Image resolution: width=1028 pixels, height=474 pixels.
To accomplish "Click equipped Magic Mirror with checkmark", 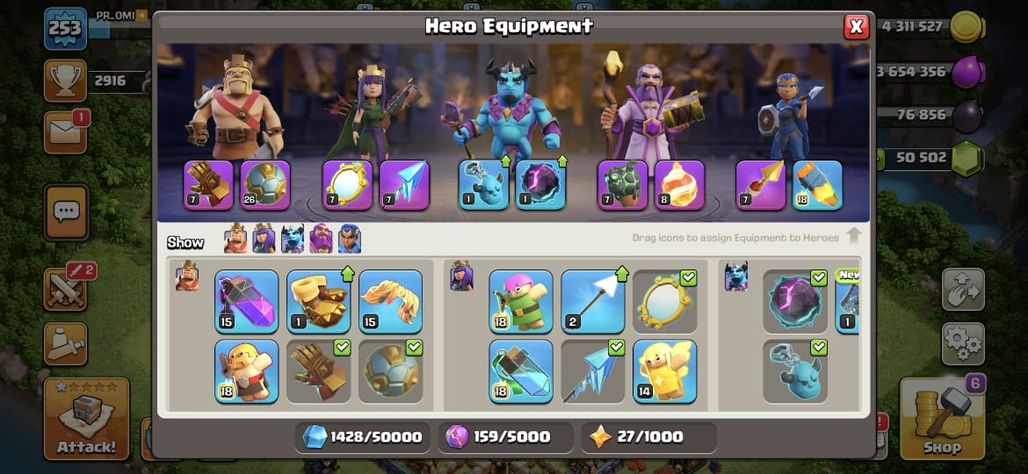I will 665,302.
